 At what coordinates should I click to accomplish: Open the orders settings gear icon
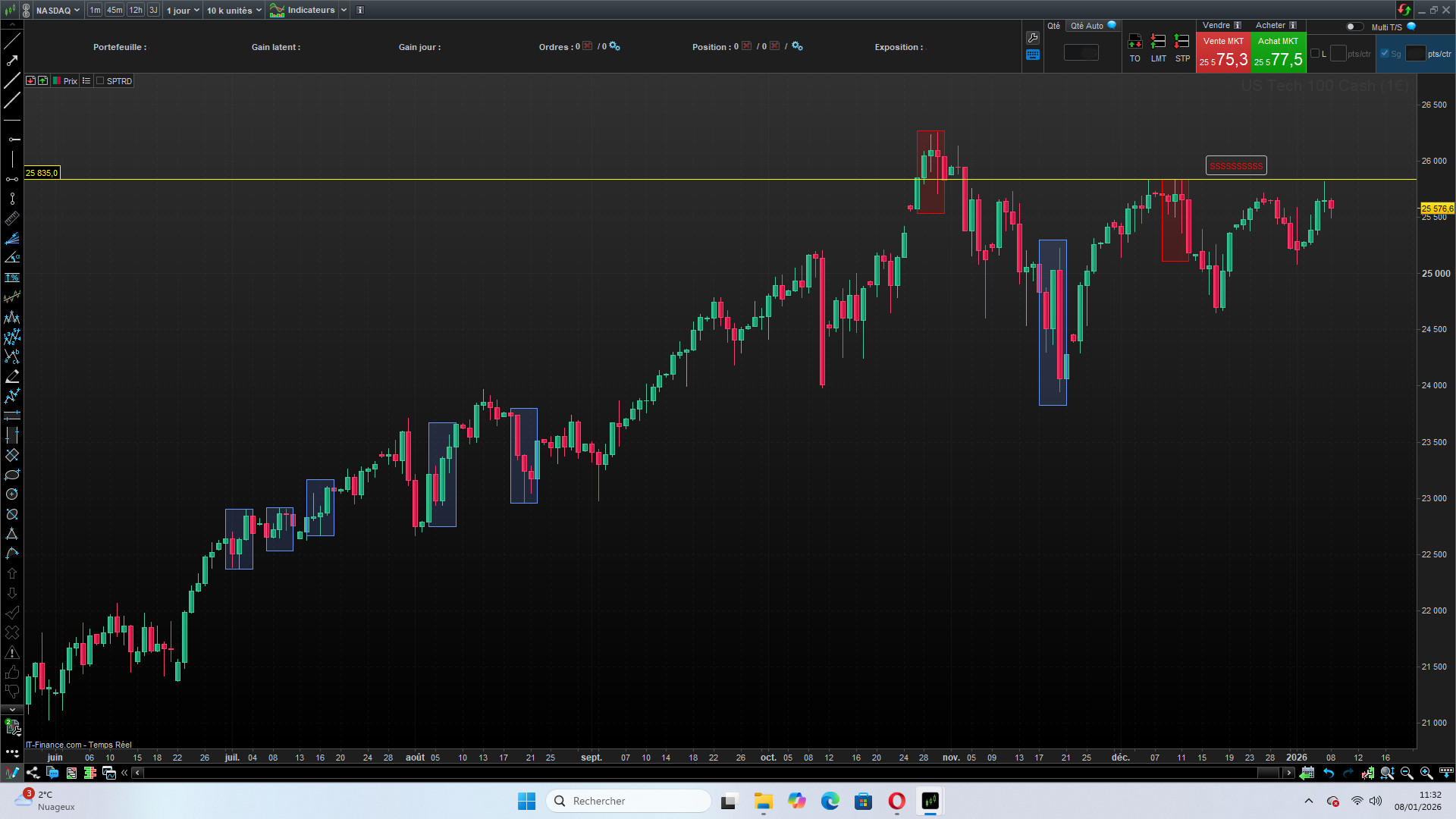click(615, 46)
